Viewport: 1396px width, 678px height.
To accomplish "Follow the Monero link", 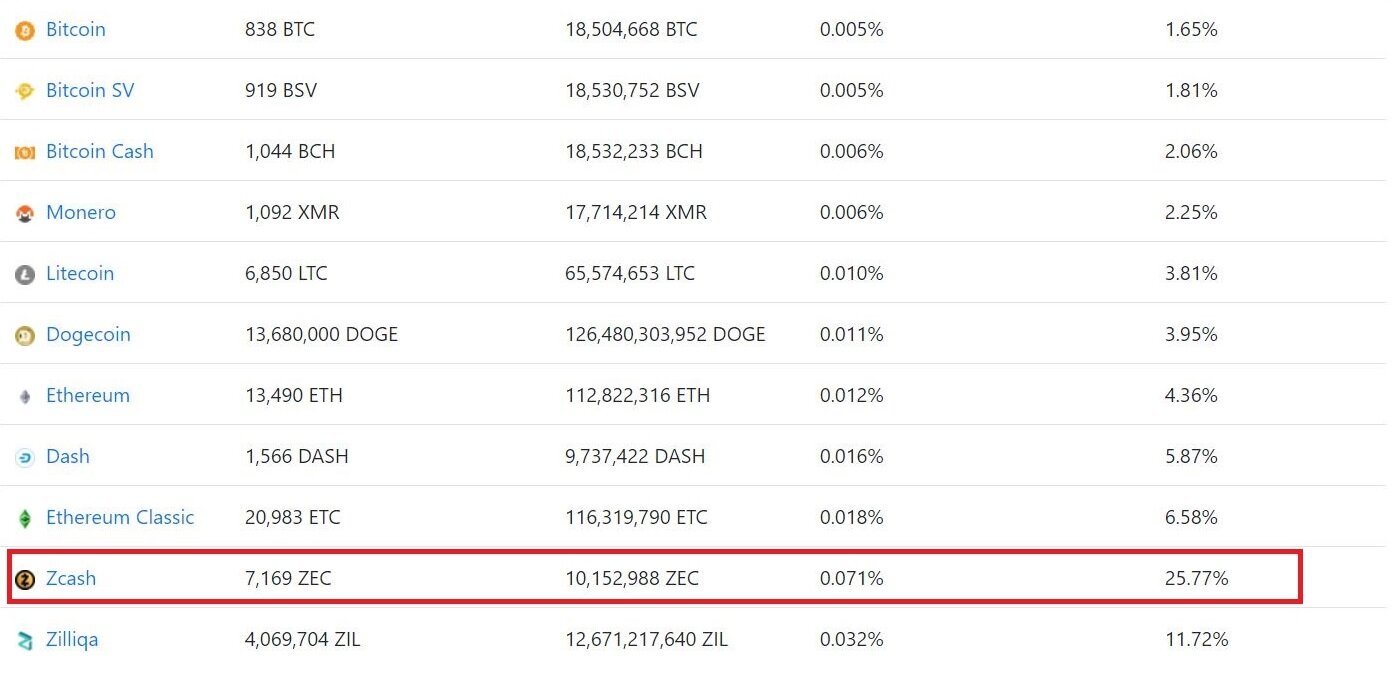I will pyautogui.click(x=81, y=213).
